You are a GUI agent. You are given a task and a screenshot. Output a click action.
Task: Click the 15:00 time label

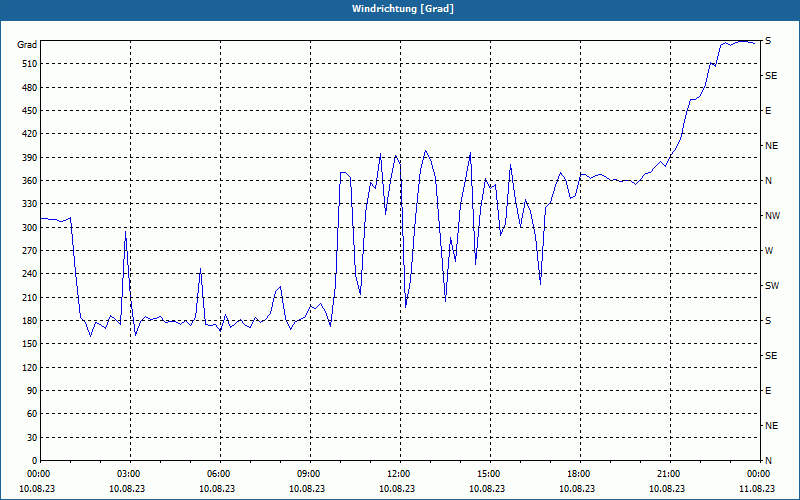coord(490,474)
